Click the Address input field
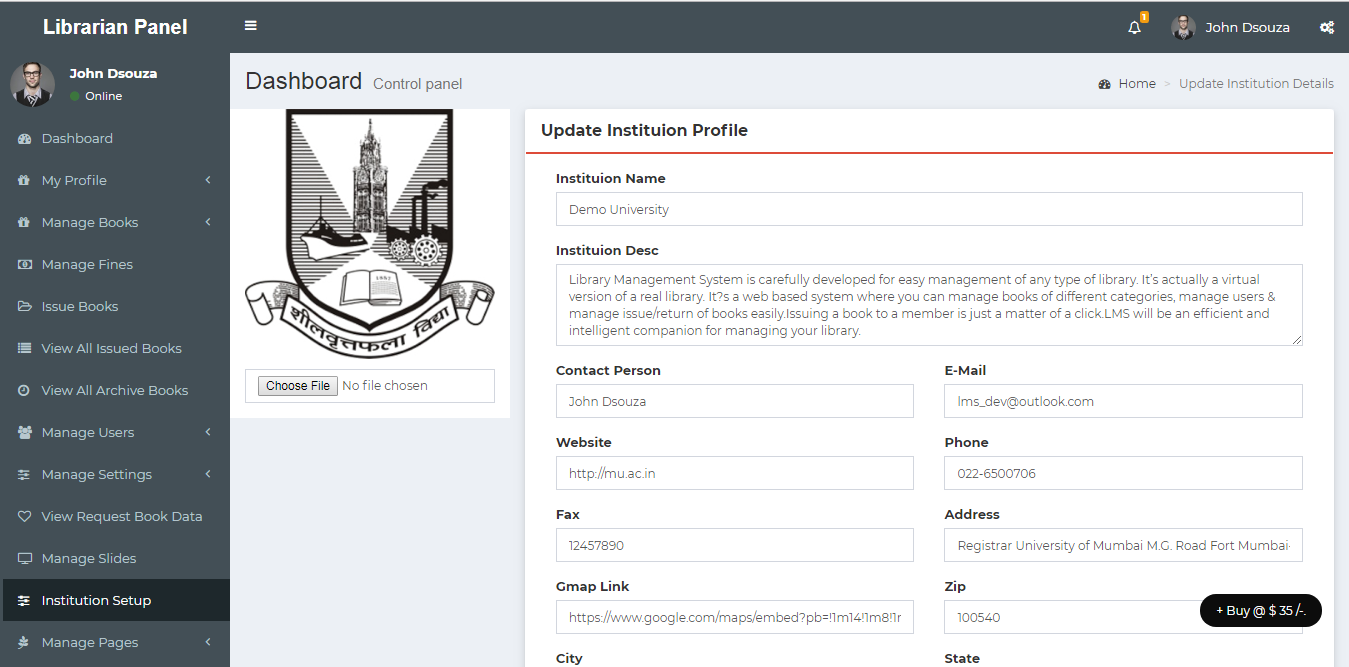 click(1123, 545)
